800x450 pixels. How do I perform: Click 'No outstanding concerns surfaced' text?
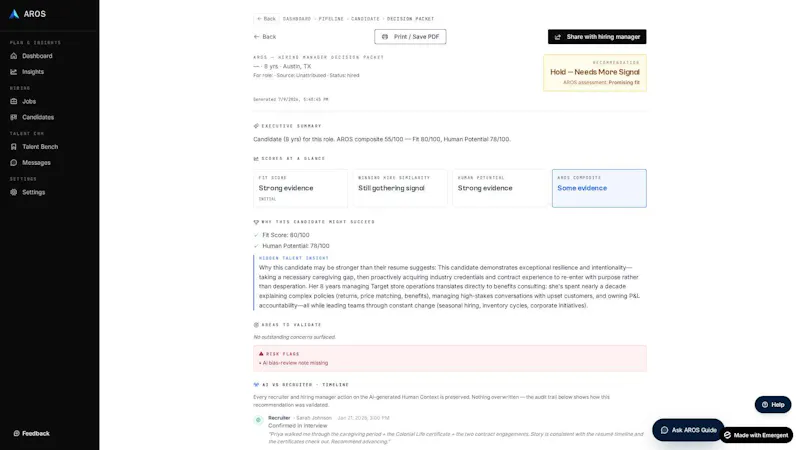point(294,337)
